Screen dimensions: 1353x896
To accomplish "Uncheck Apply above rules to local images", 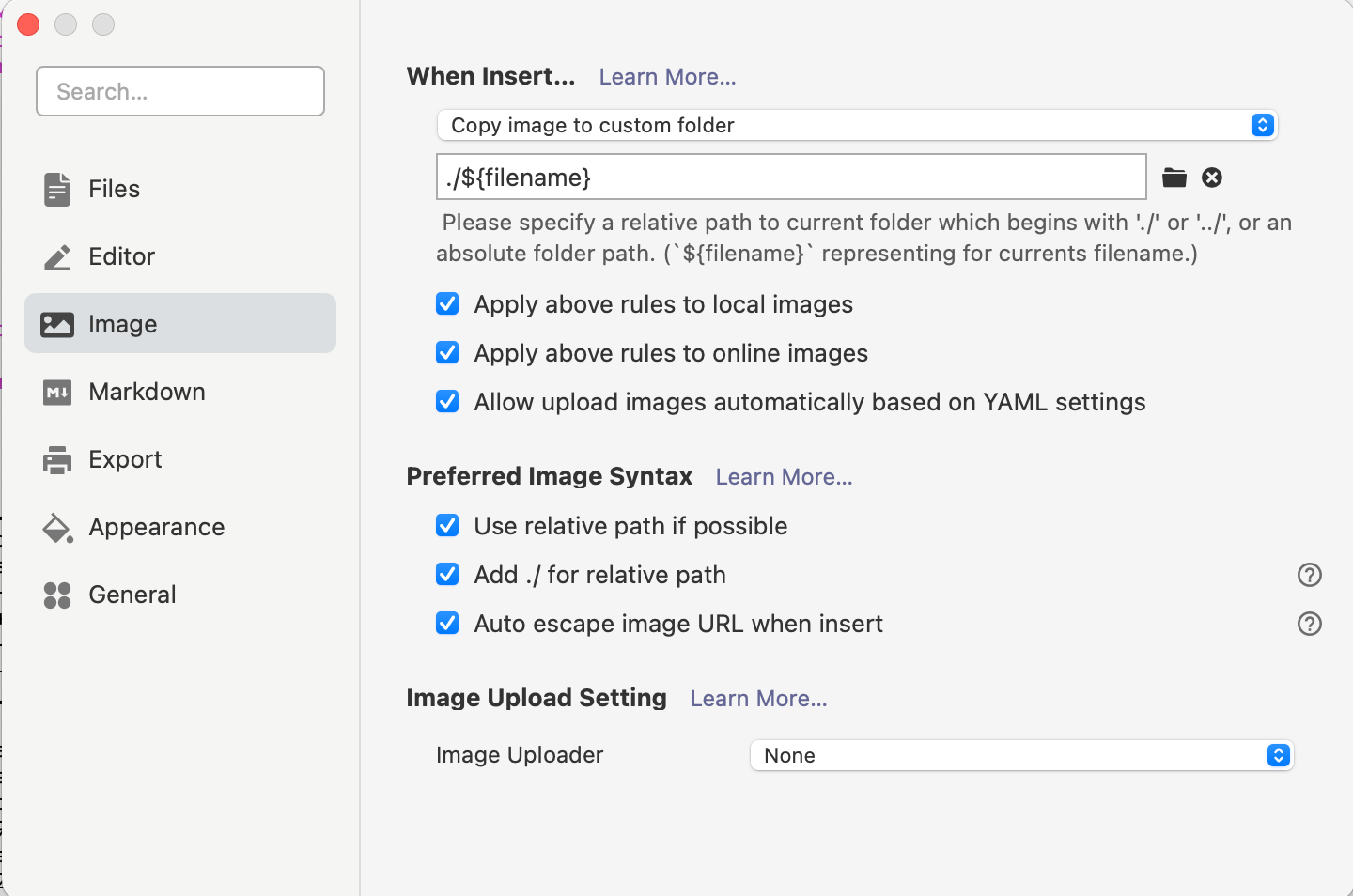I will [x=447, y=304].
